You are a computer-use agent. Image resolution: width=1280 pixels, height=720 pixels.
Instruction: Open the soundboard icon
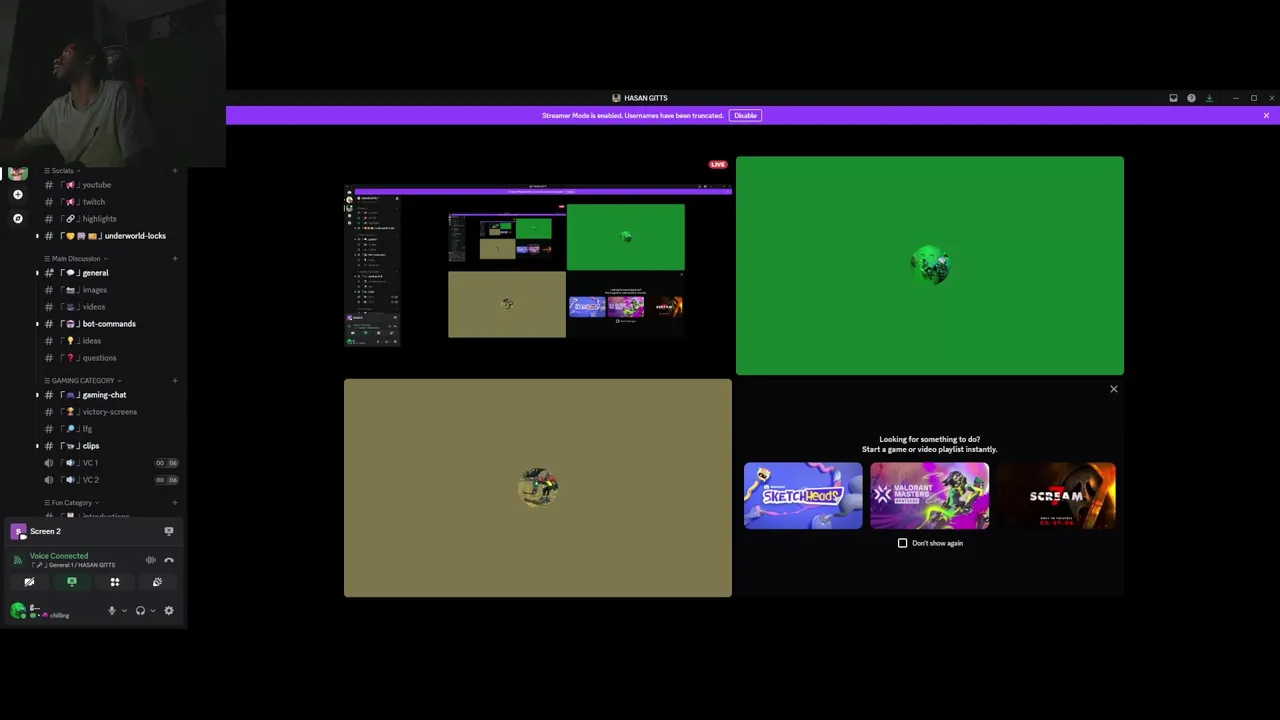(157, 582)
